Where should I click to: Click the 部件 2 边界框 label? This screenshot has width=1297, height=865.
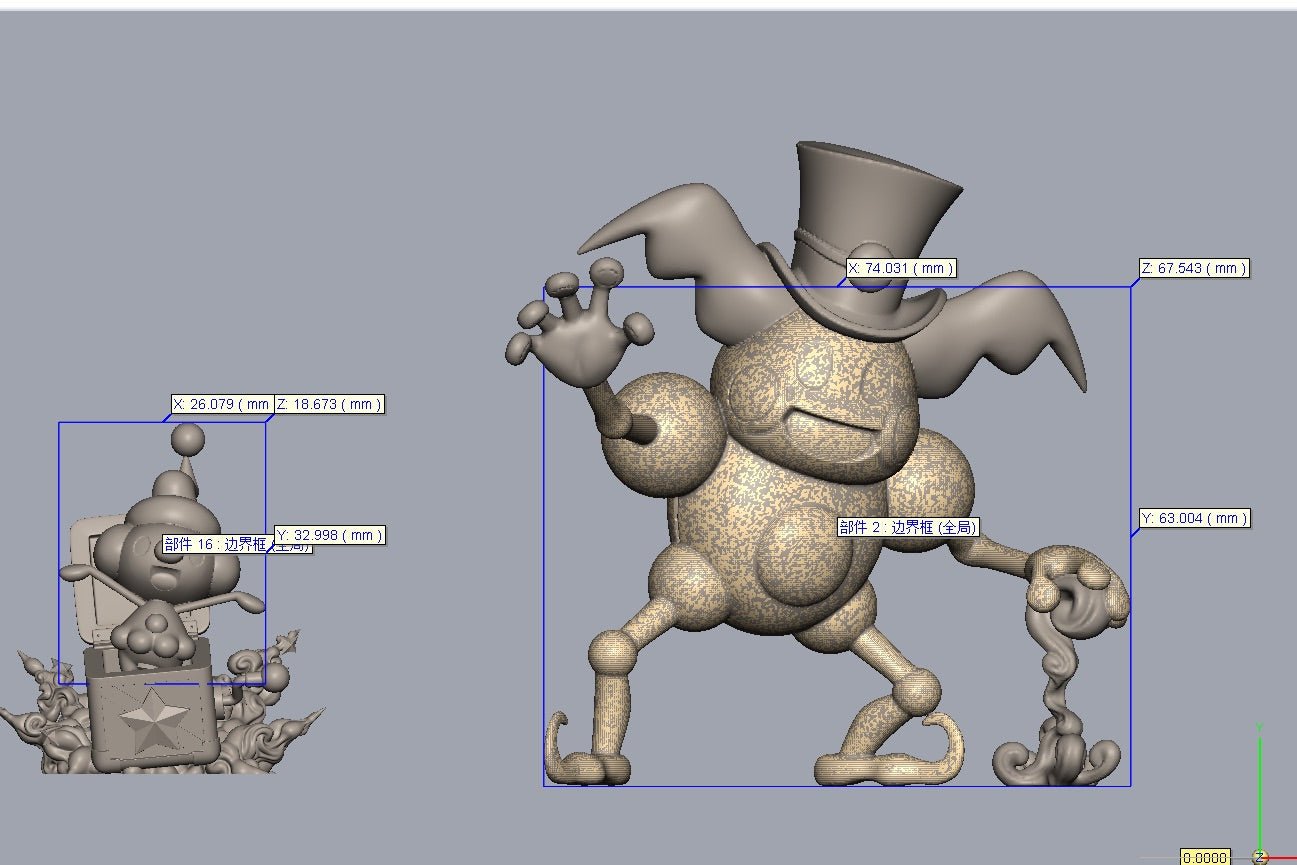point(908,527)
